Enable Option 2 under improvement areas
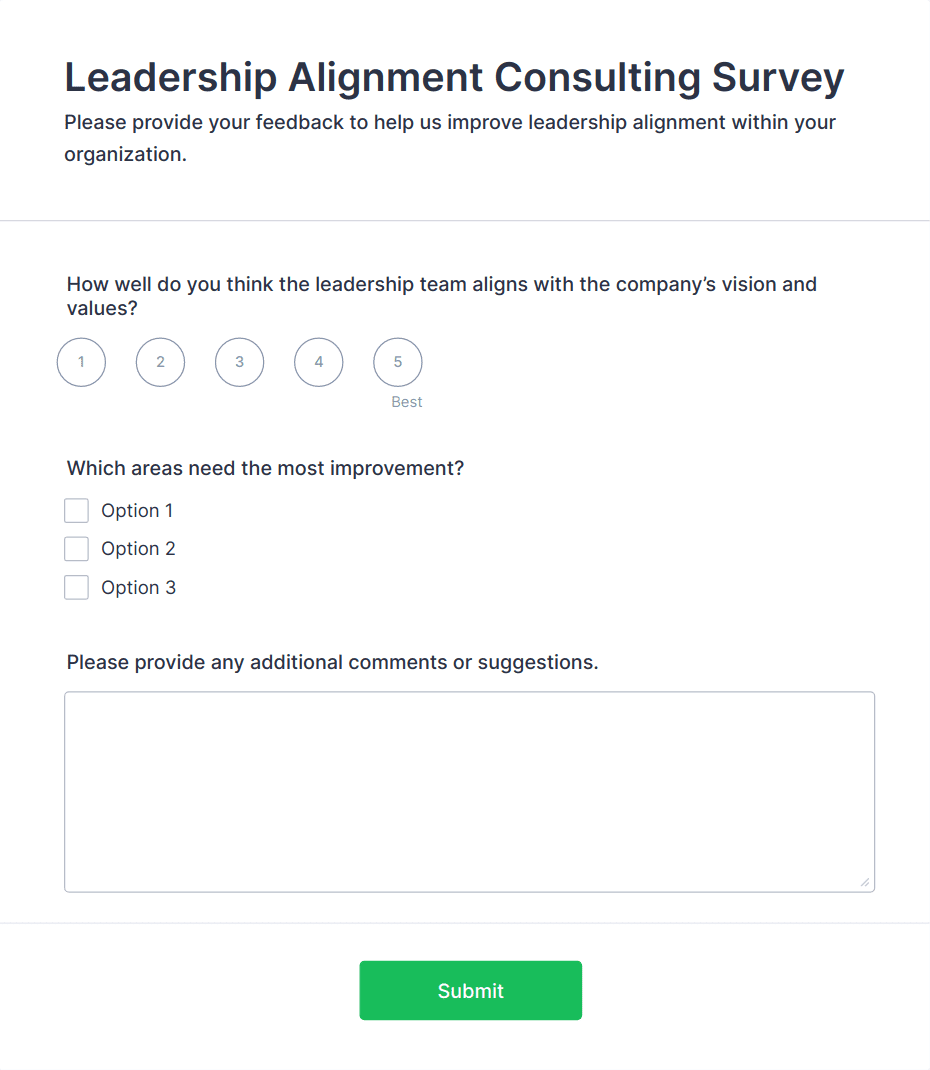This screenshot has height=1070, width=930. 76,548
